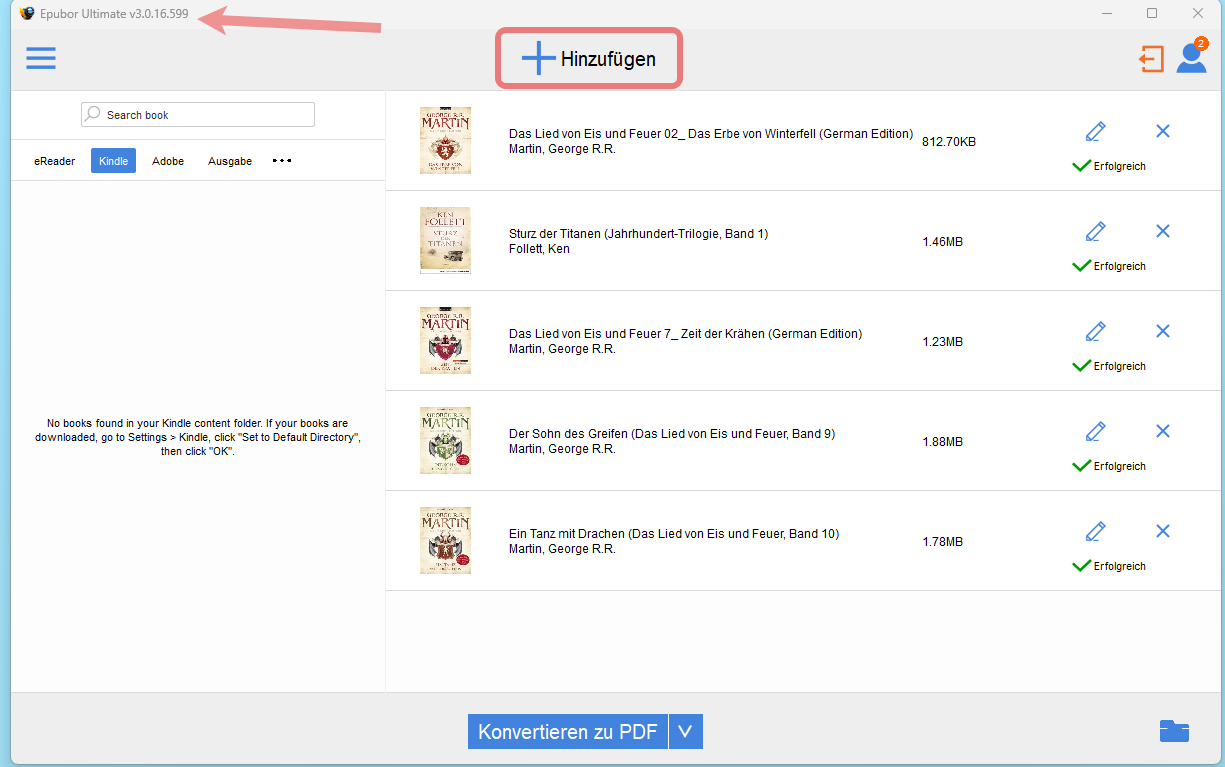Click author Follett, Ken
This screenshot has height=767, width=1225.
pos(539,249)
